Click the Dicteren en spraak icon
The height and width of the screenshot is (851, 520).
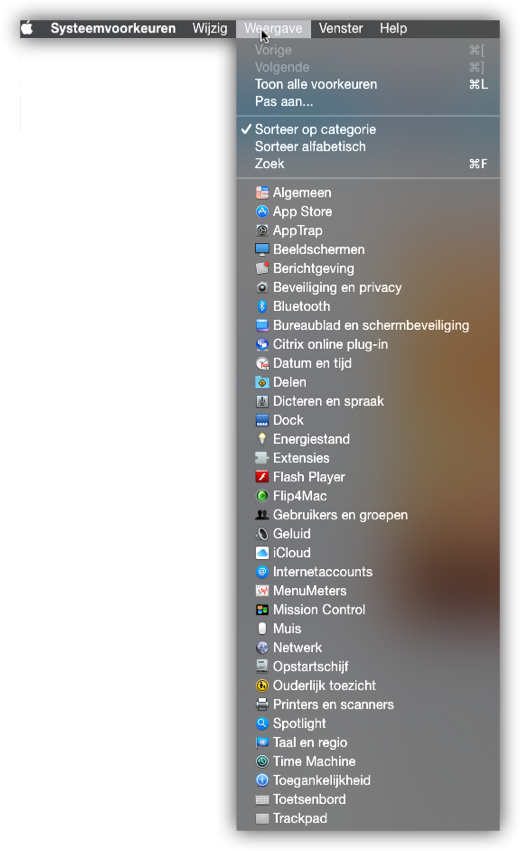pos(262,401)
